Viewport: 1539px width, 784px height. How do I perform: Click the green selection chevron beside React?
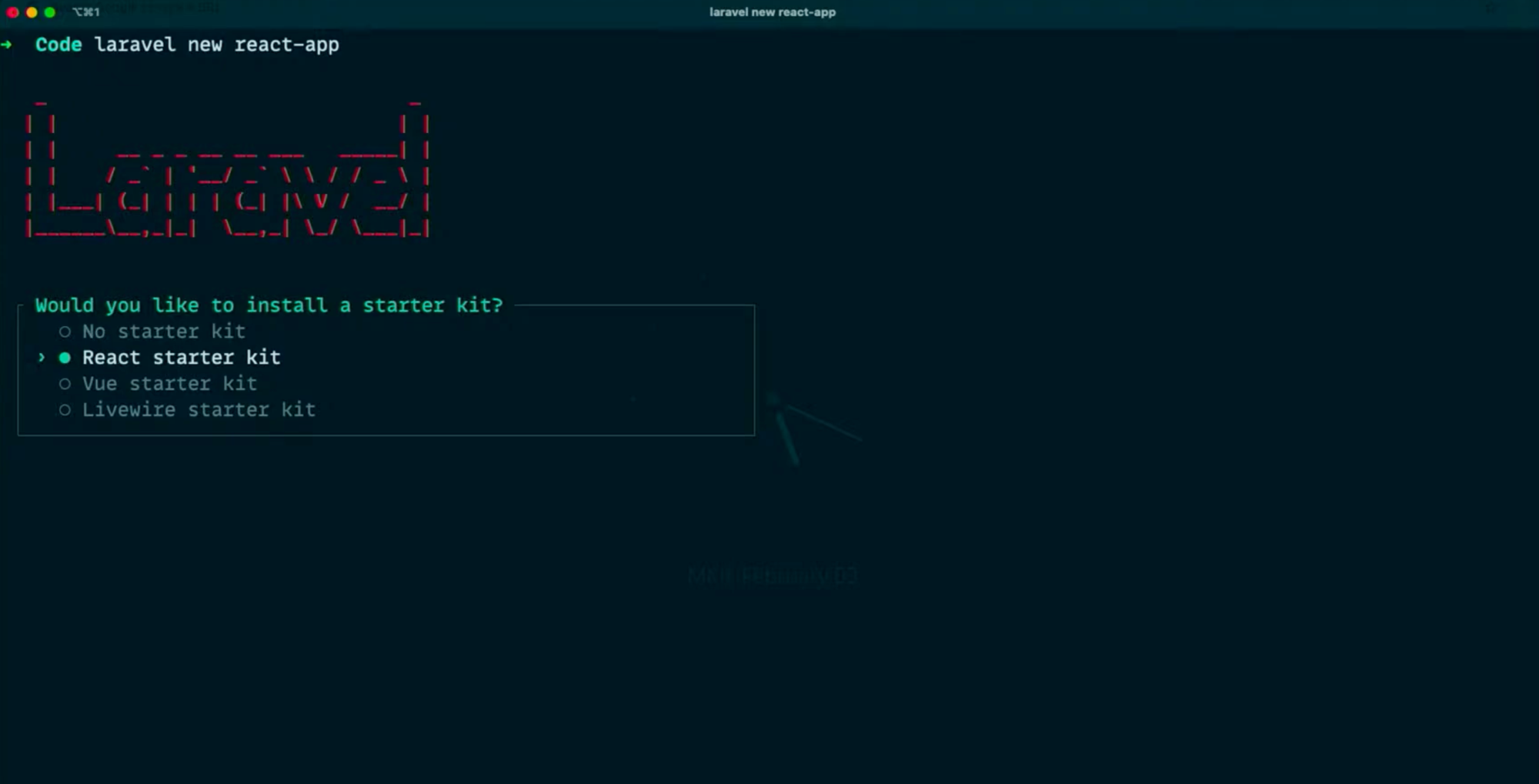pyautogui.click(x=42, y=358)
